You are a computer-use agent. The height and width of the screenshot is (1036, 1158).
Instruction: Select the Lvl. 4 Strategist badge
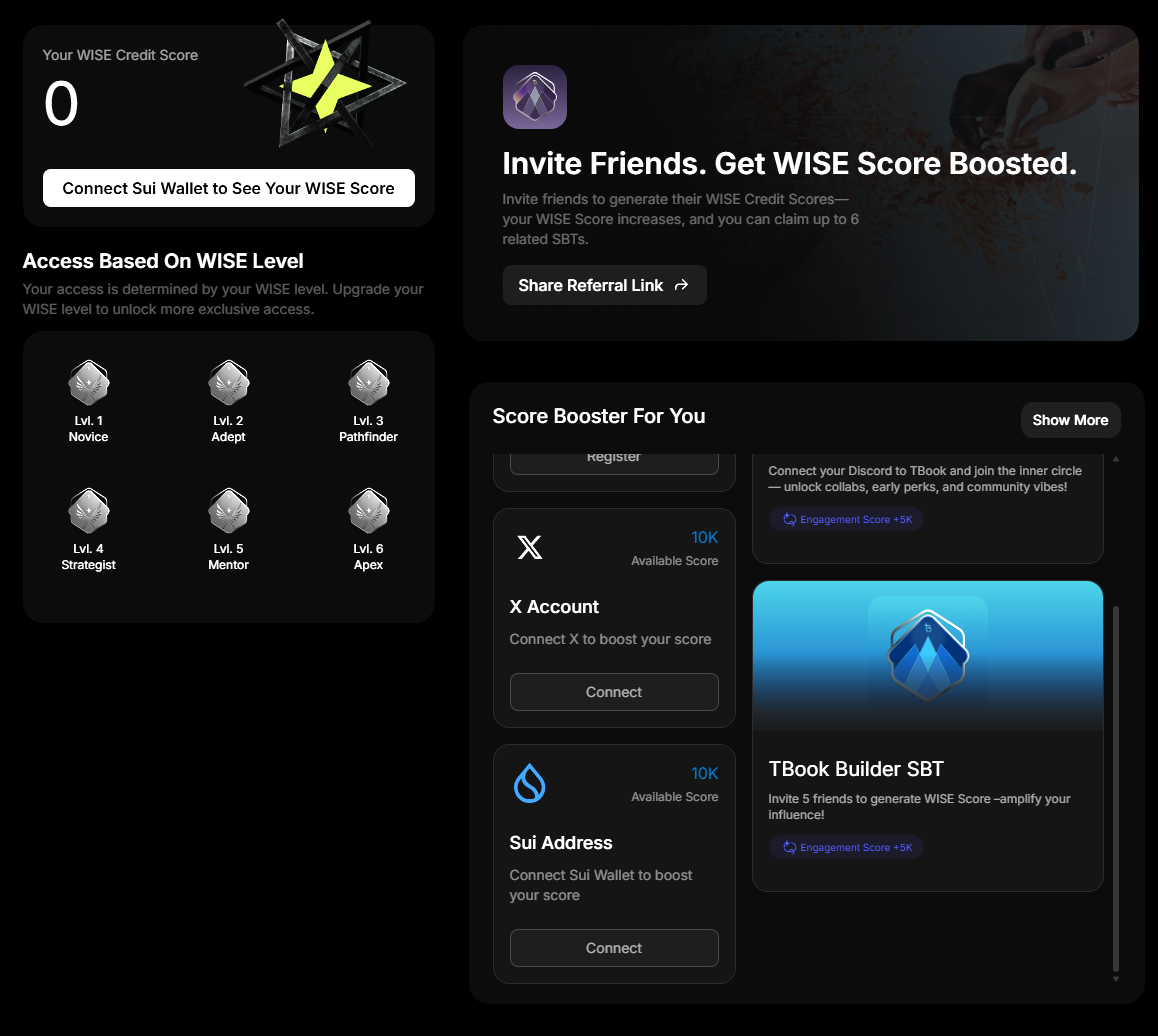(88, 510)
